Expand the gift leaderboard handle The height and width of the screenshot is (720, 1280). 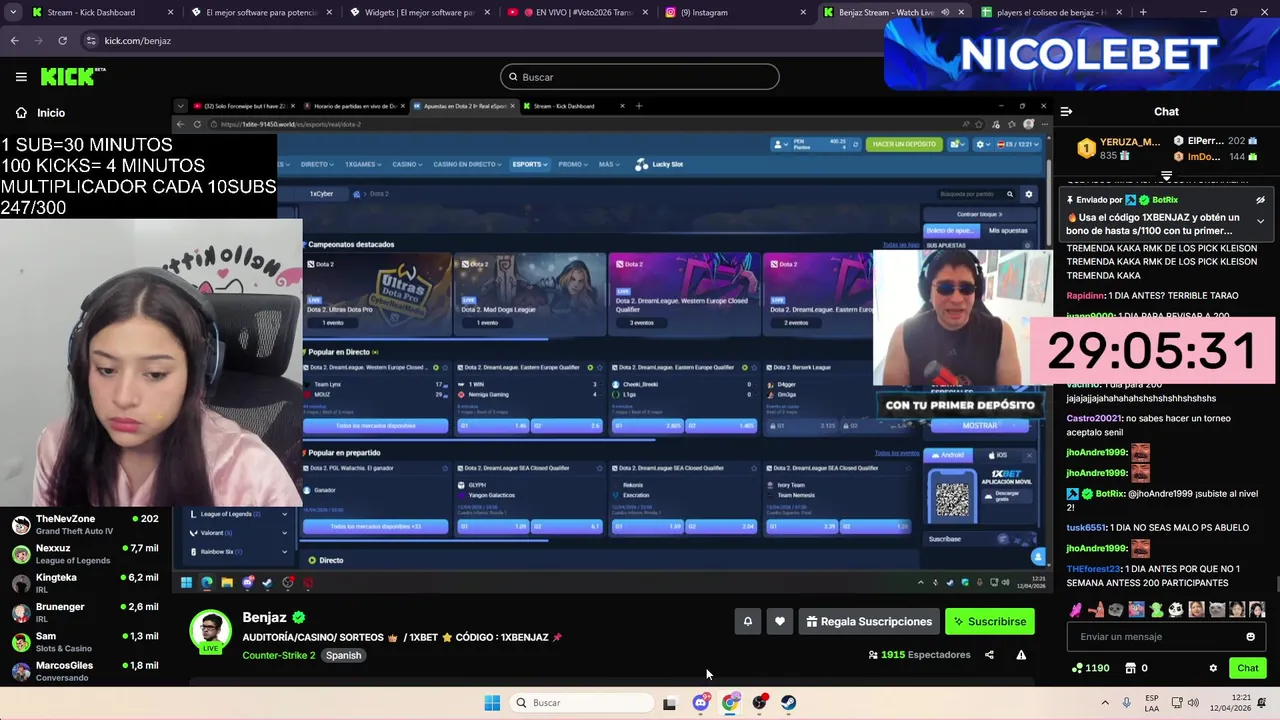[x=1166, y=176]
